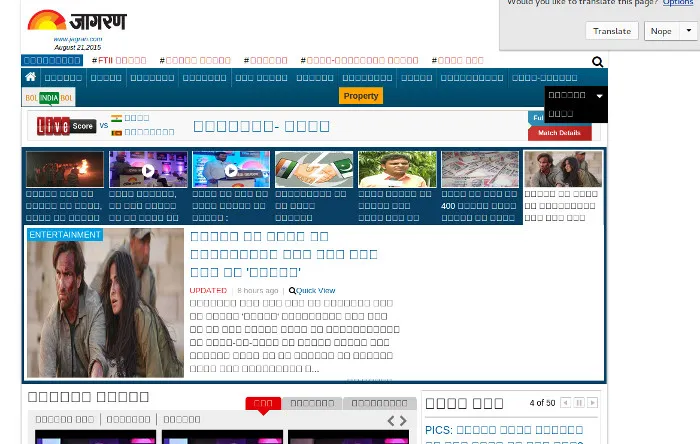Open the featured story headline
Screen dimensions: 700x444
coord(284,254)
